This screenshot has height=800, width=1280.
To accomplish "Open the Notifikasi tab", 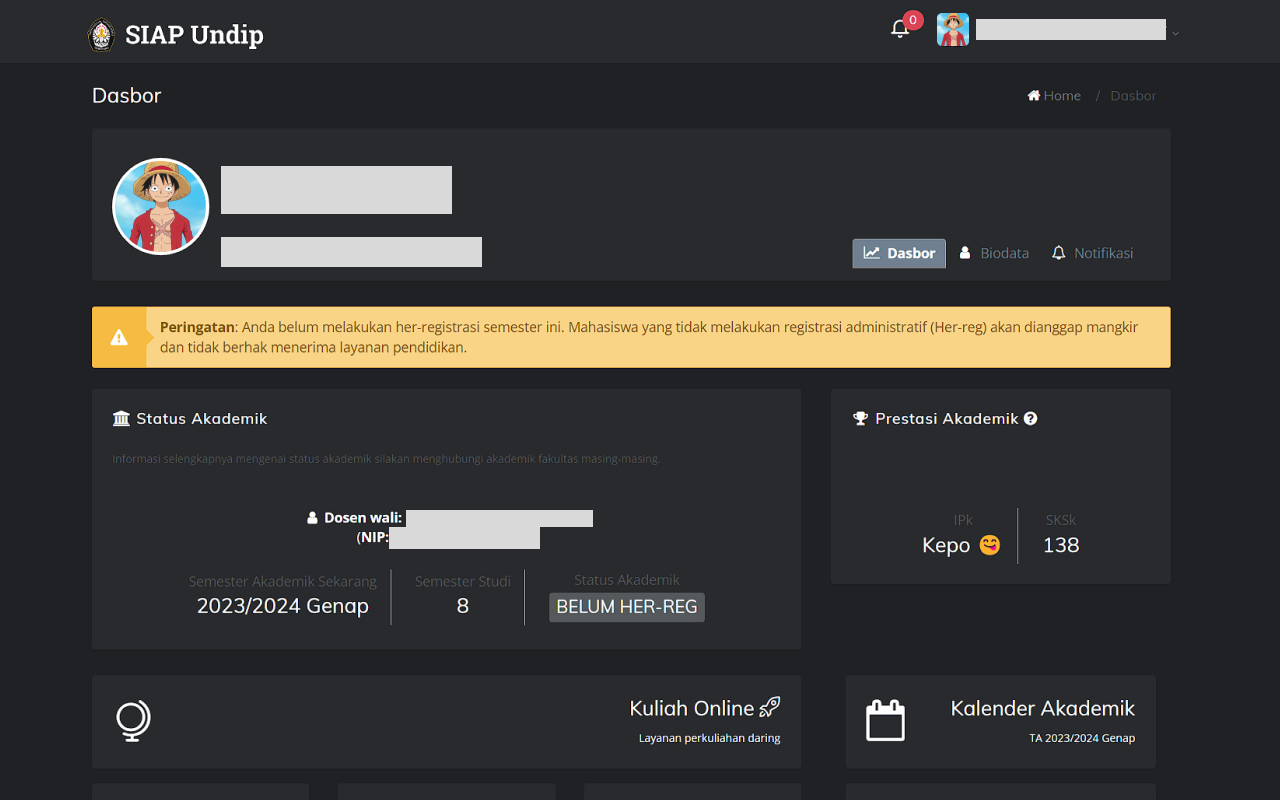I will click(x=1092, y=253).
